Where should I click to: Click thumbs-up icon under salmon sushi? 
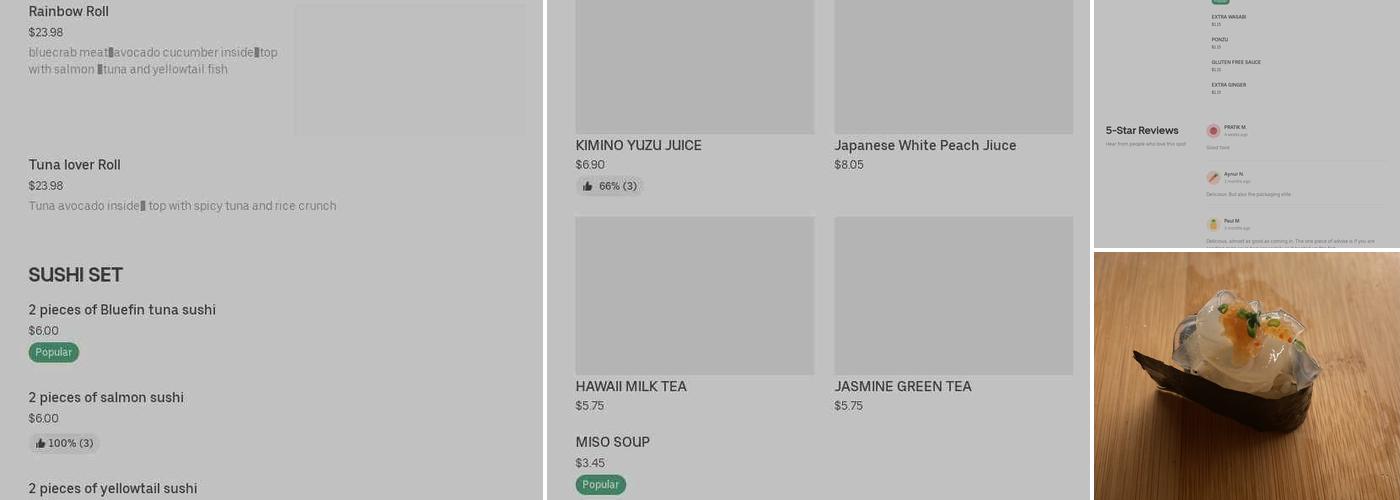coord(41,443)
